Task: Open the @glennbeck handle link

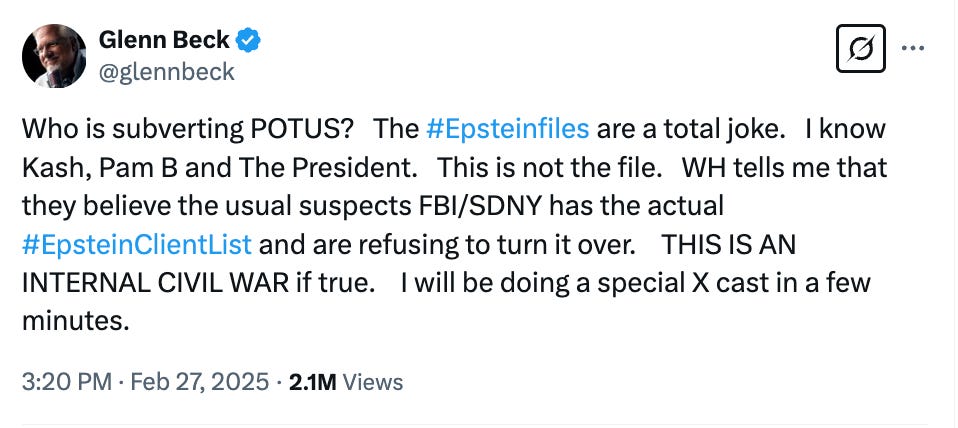Action: [167, 71]
